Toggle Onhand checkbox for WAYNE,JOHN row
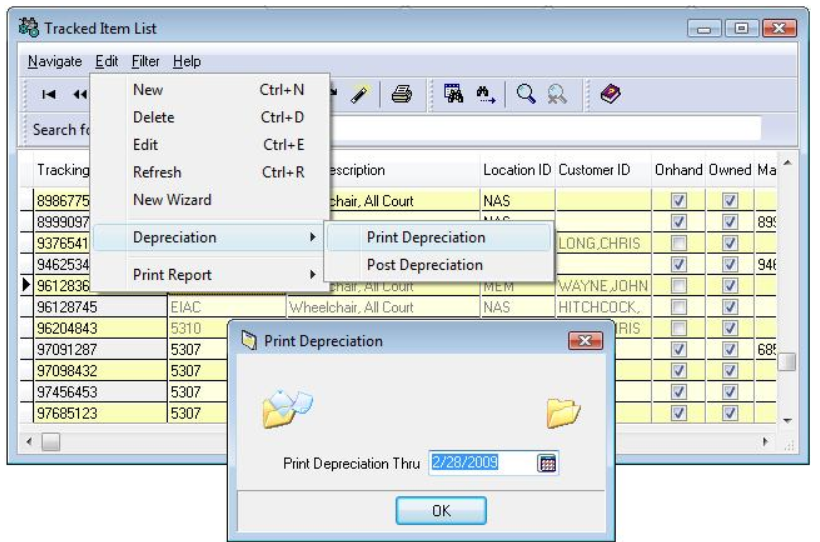The height and width of the screenshot is (542, 820). click(x=679, y=287)
